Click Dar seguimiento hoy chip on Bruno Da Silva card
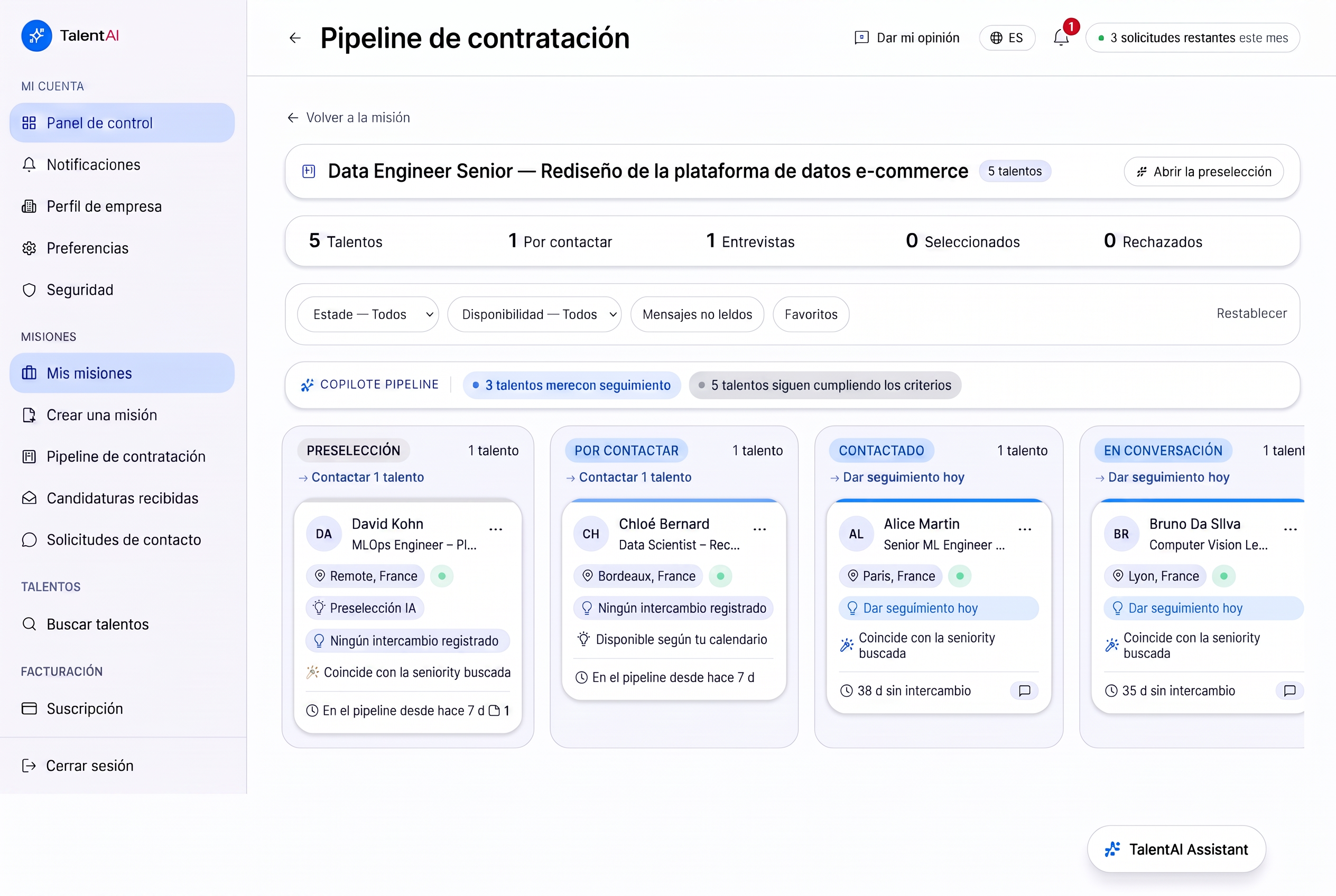The width and height of the screenshot is (1336, 896). [x=1203, y=608]
